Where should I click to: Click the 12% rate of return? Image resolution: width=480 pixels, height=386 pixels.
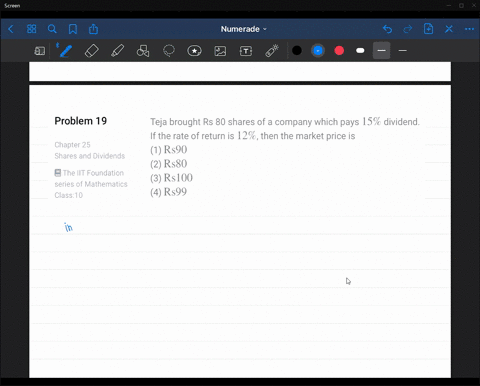coord(247,135)
